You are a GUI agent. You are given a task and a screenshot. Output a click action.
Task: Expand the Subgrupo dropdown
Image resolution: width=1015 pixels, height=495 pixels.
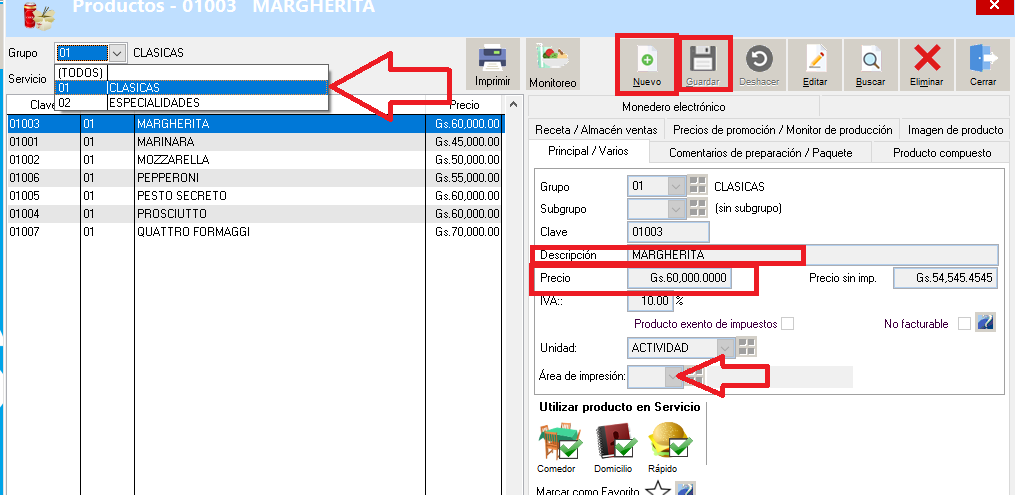(x=676, y=208)
